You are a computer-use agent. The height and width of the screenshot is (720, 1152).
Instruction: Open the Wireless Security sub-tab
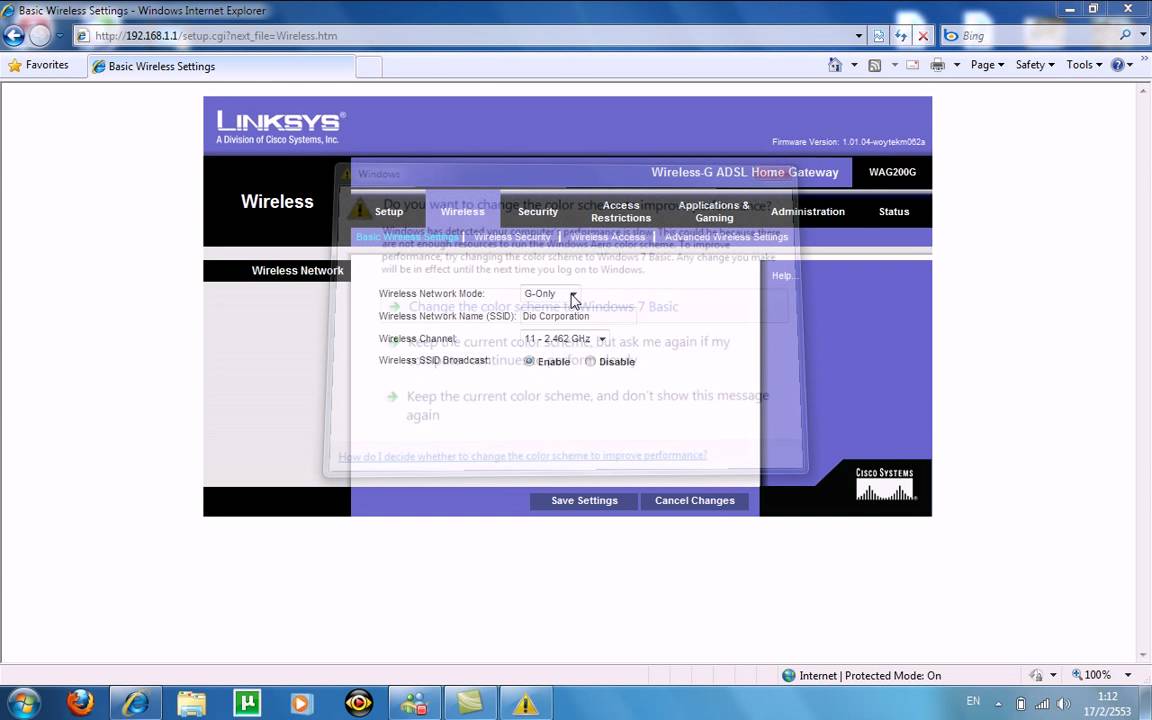[512, 237]
